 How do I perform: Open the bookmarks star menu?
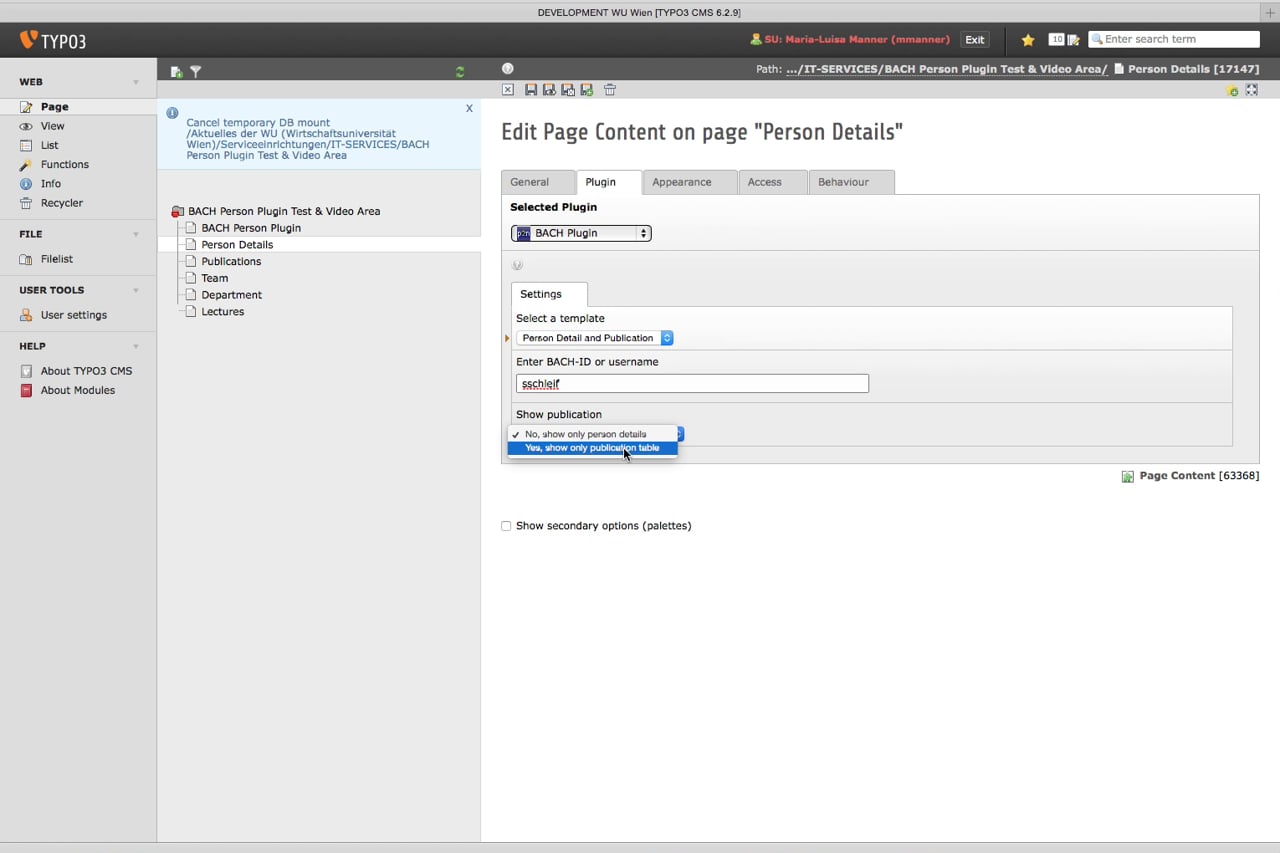click(x=1028, y=40)
